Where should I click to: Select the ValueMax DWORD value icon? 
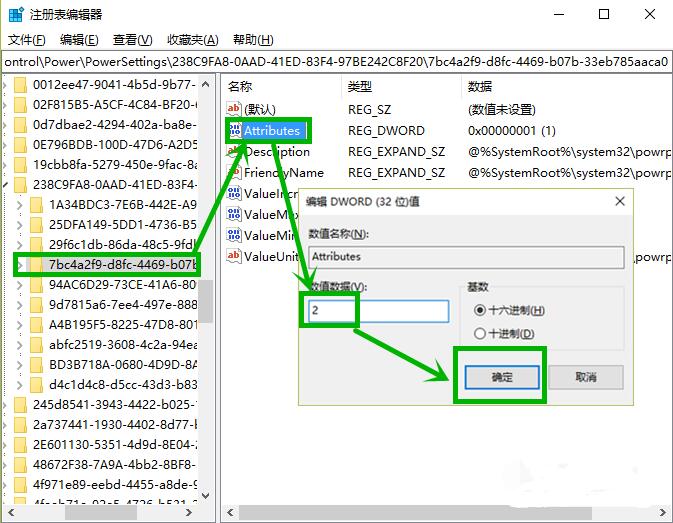[234, 214]
